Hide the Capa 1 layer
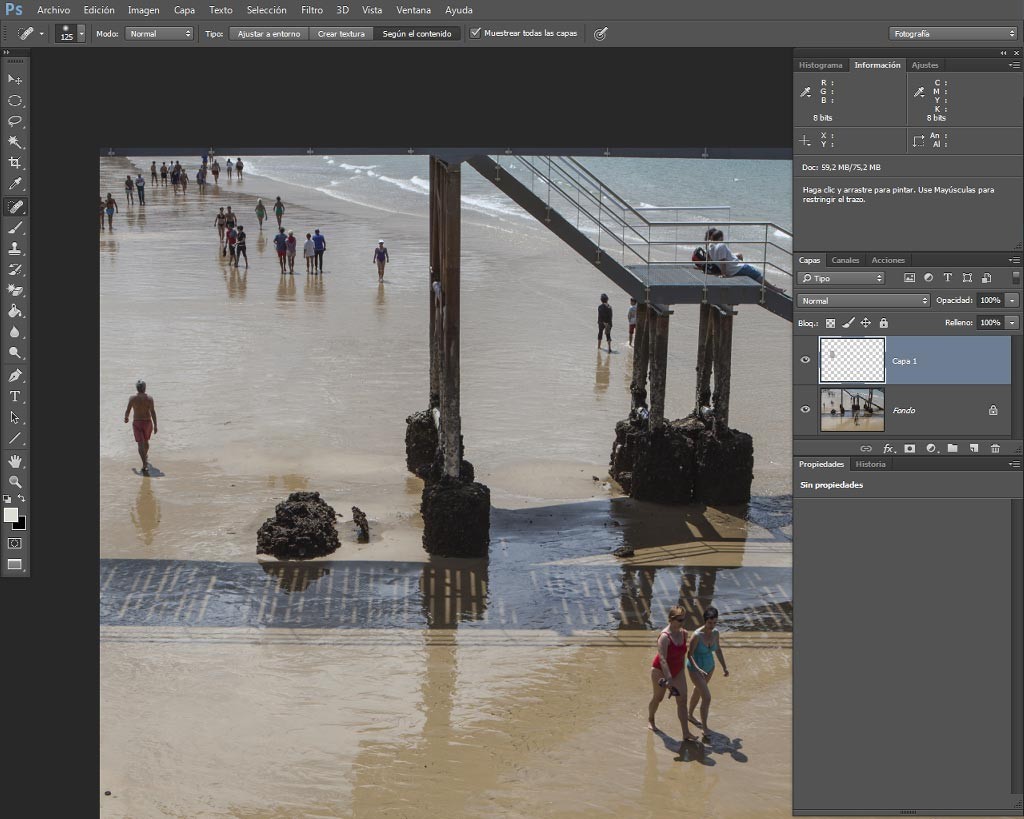1024x819 pixels. pos(805,360)
